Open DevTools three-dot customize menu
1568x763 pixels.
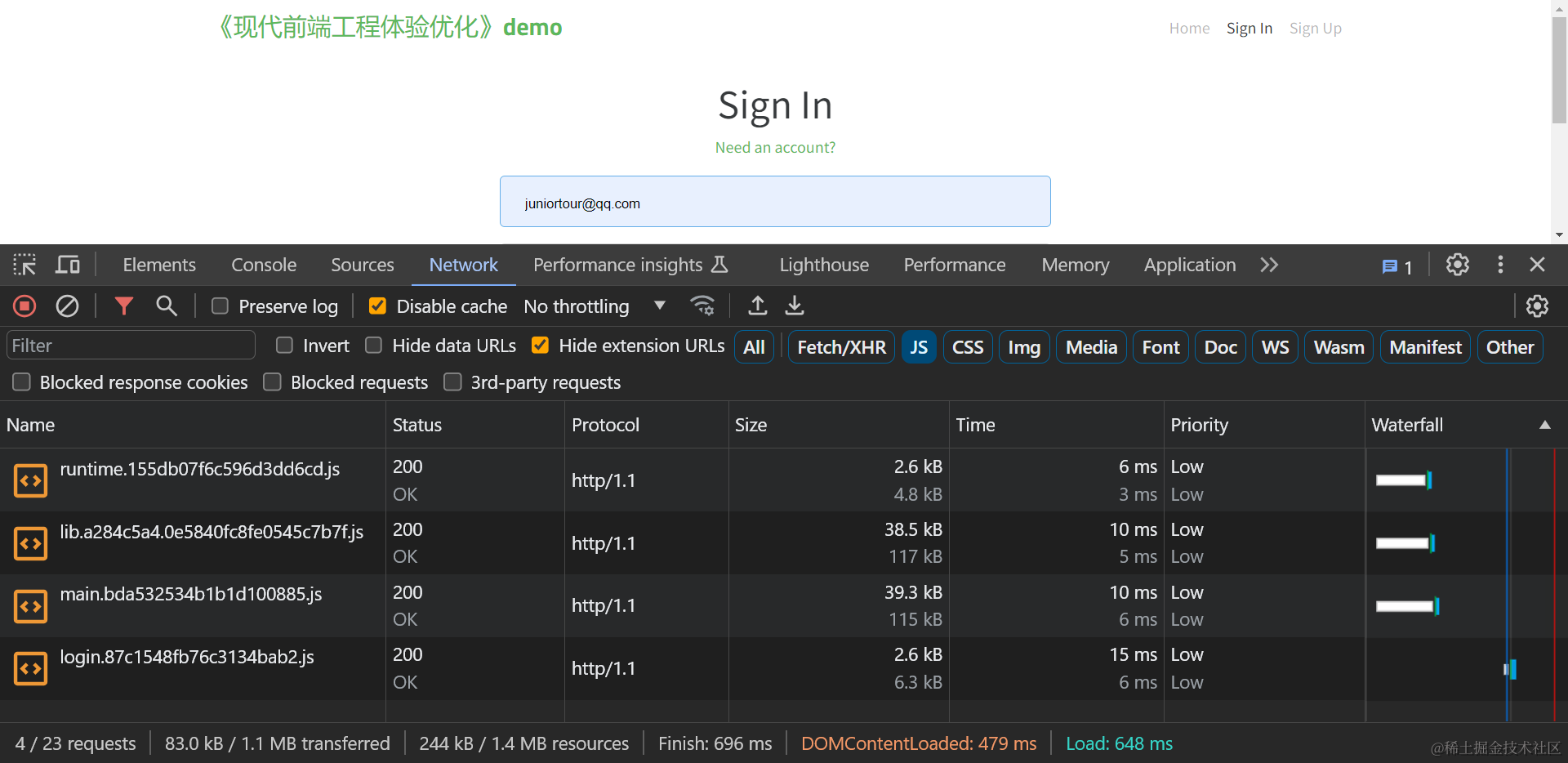pos(1499,265)
